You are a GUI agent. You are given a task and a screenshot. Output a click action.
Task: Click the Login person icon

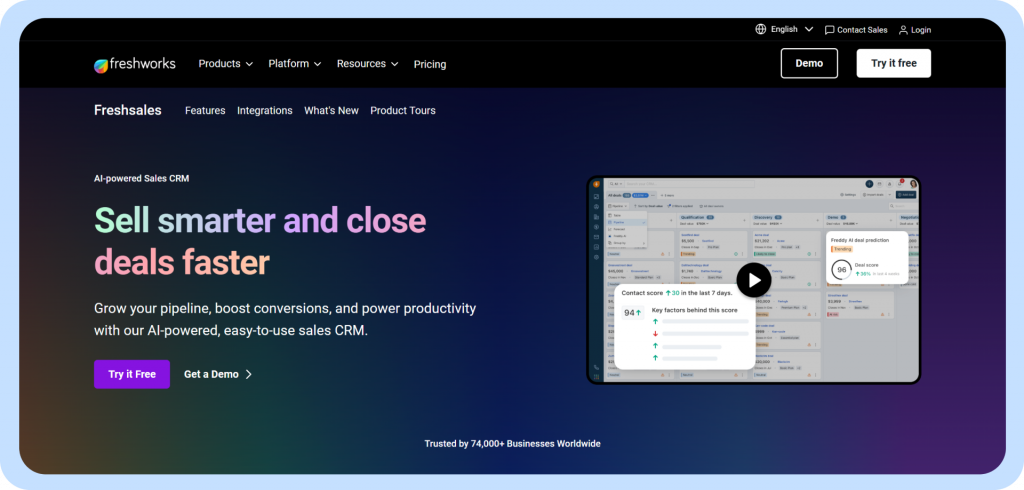pyautogui.click(x=903, y=30)
